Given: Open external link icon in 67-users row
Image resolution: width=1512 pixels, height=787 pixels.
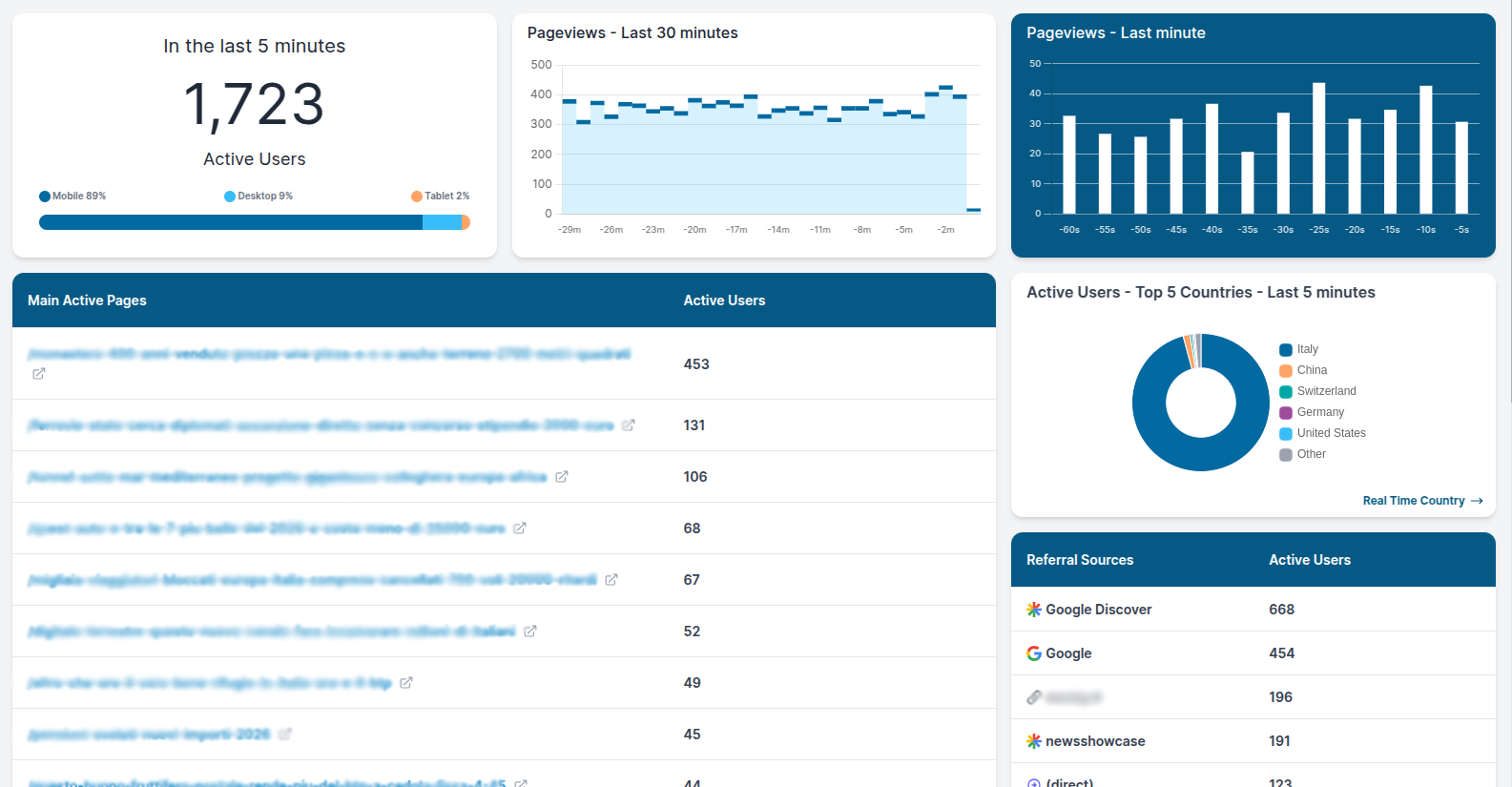Looking at the screenshot, I should click(x=611, y=580).
